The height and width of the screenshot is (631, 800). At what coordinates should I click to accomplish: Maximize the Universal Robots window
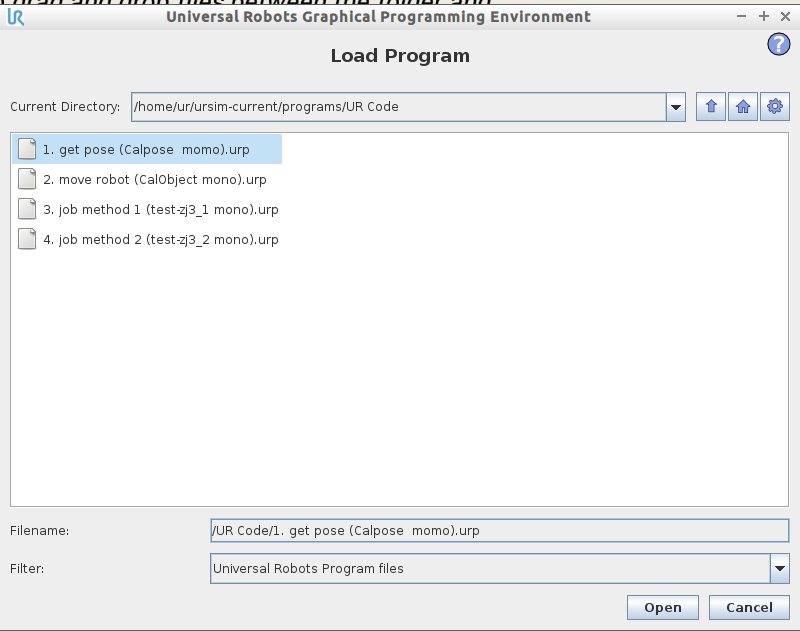764,17
